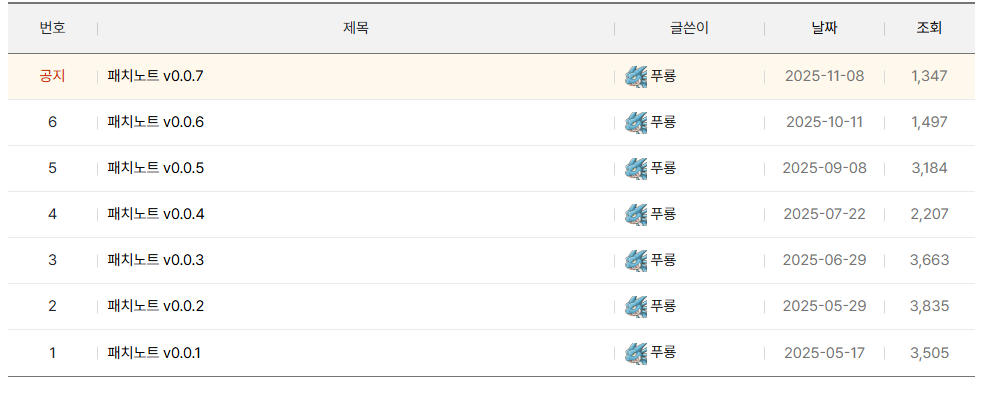Click dragon avatar icon in v0.0.1 row
The image size is (996, 411).
point(636,352)
